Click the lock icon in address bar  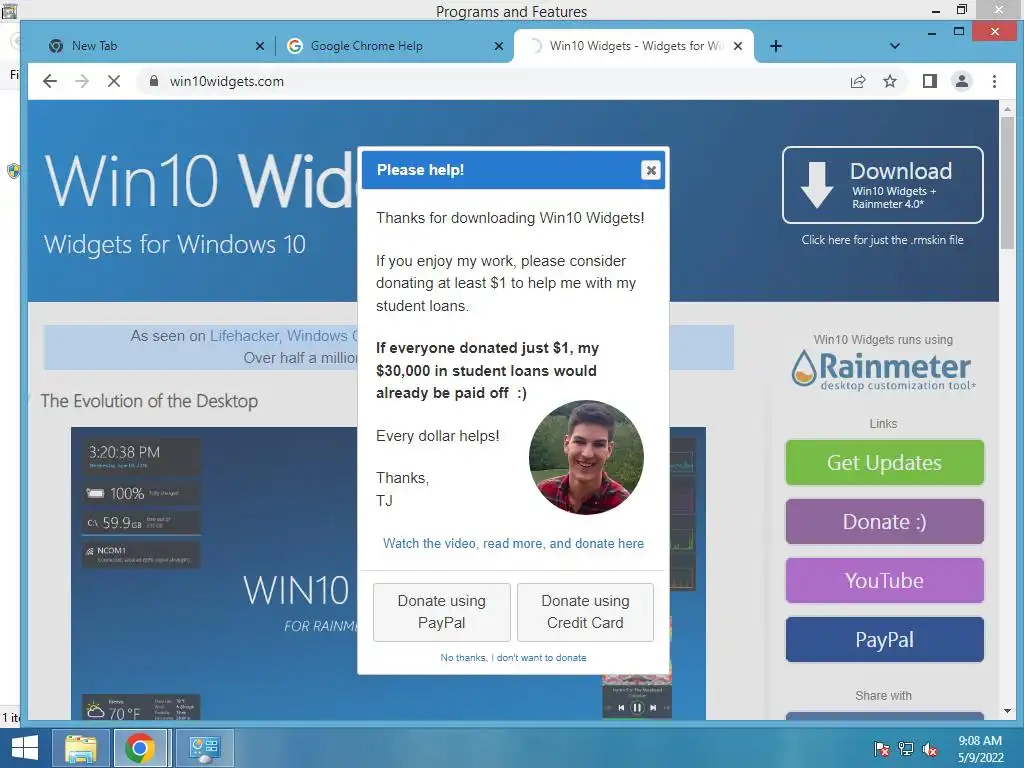(x=153, y=81)
